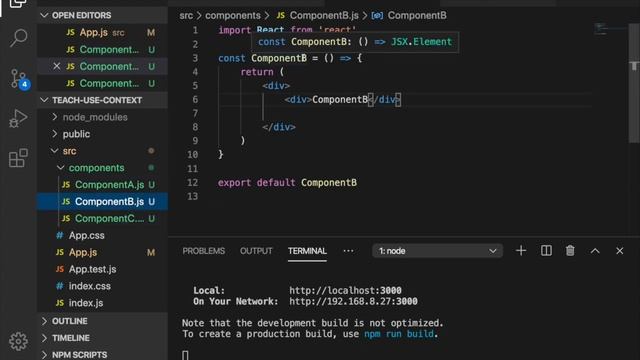The width and height of the screenshot is (640, 360).
Task: Expand the NPM SCRIPTS section
Action: (102, 355)
